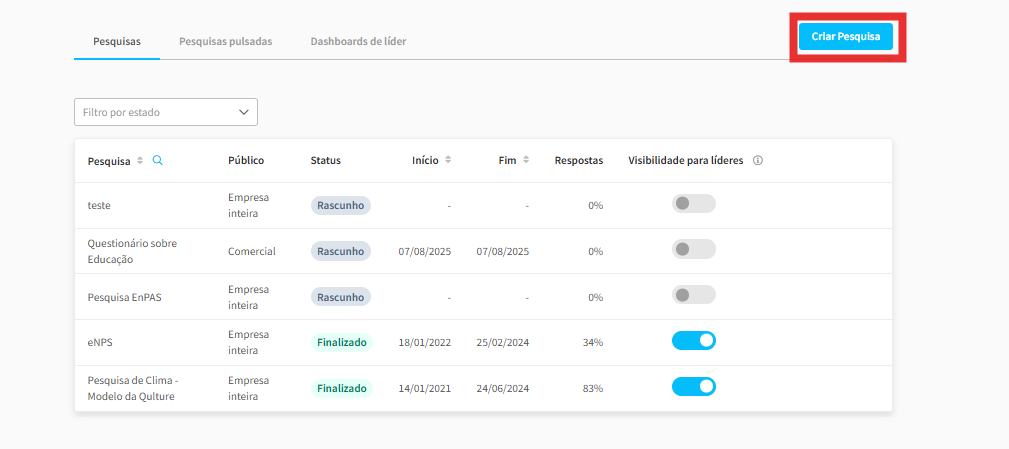The height and width of the screenshot is (449, 1009).
Task: Toggle leader visibility for teste survey
Action: click(x=694, y=203)
